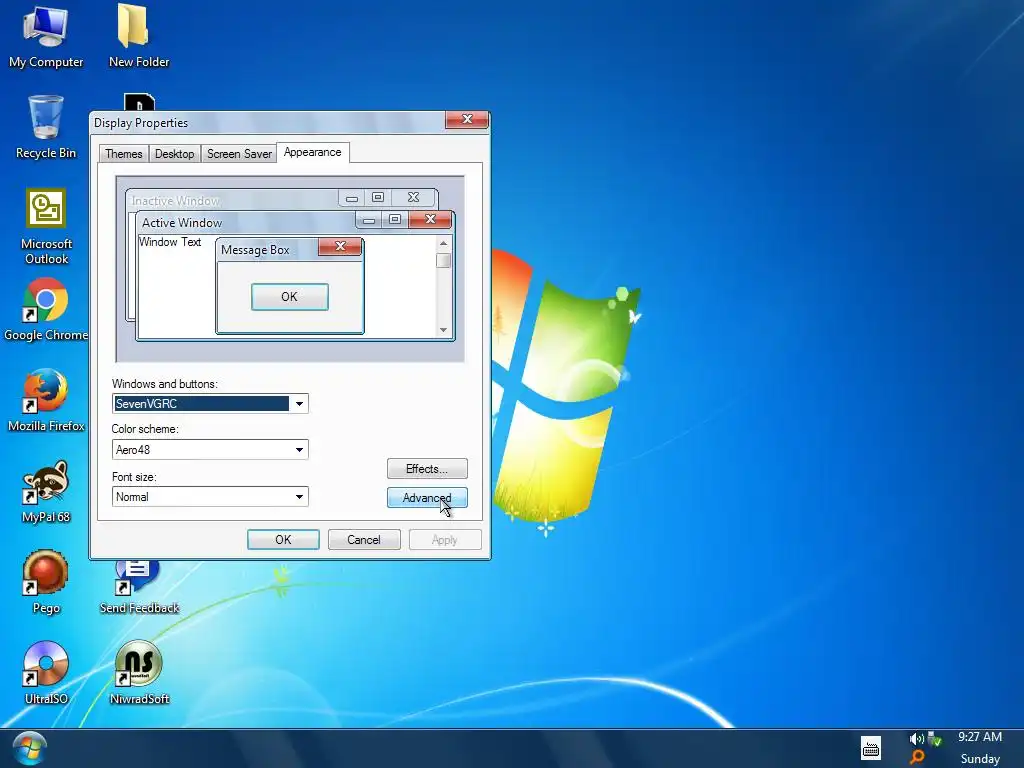This screenshot has width=1024, height=768.
Task: Select the MyPal 68 raccoon icon
Action: [x=46, y=491]
